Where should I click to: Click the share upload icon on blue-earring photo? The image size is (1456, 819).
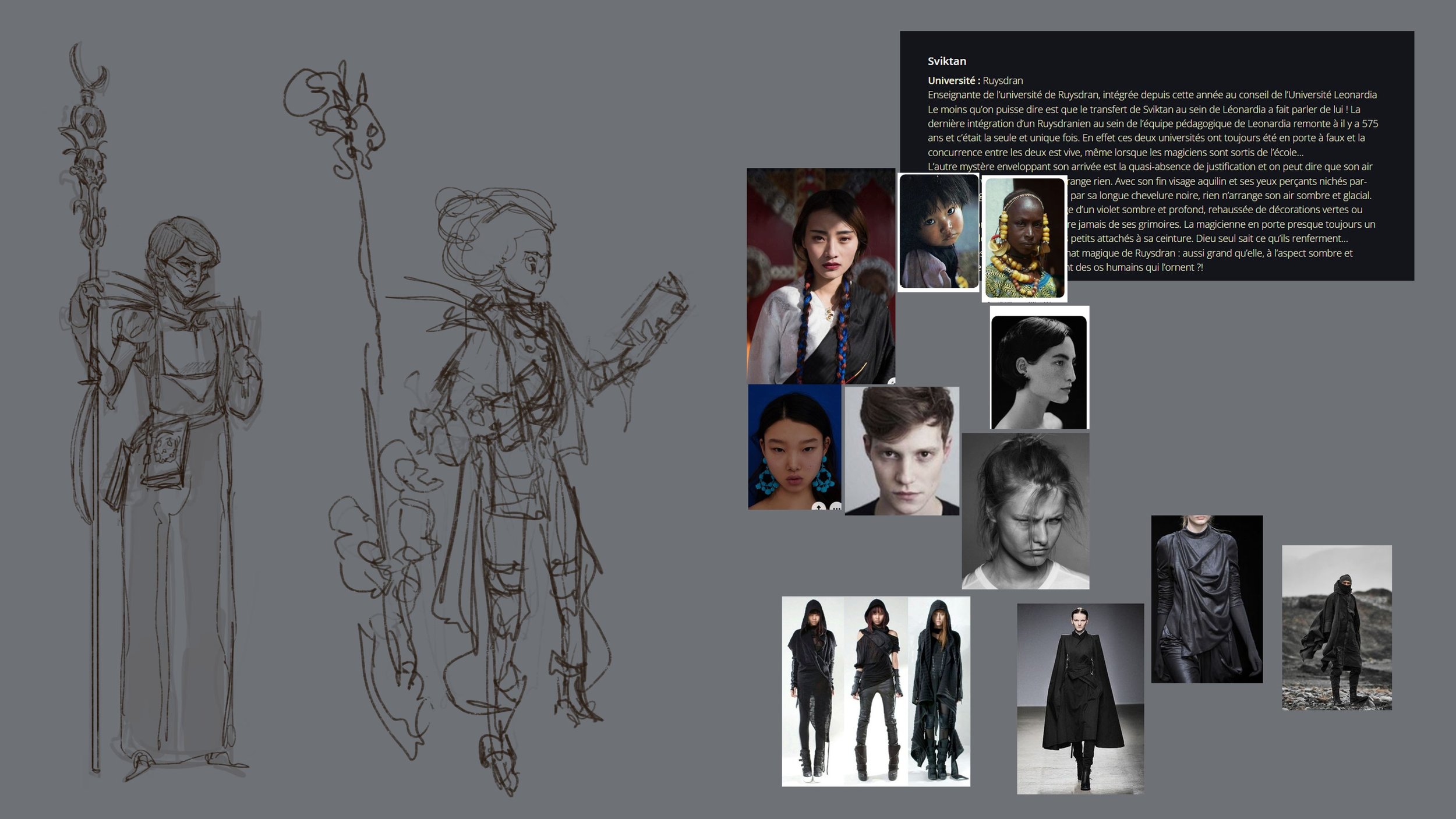(x=819, y=507)
